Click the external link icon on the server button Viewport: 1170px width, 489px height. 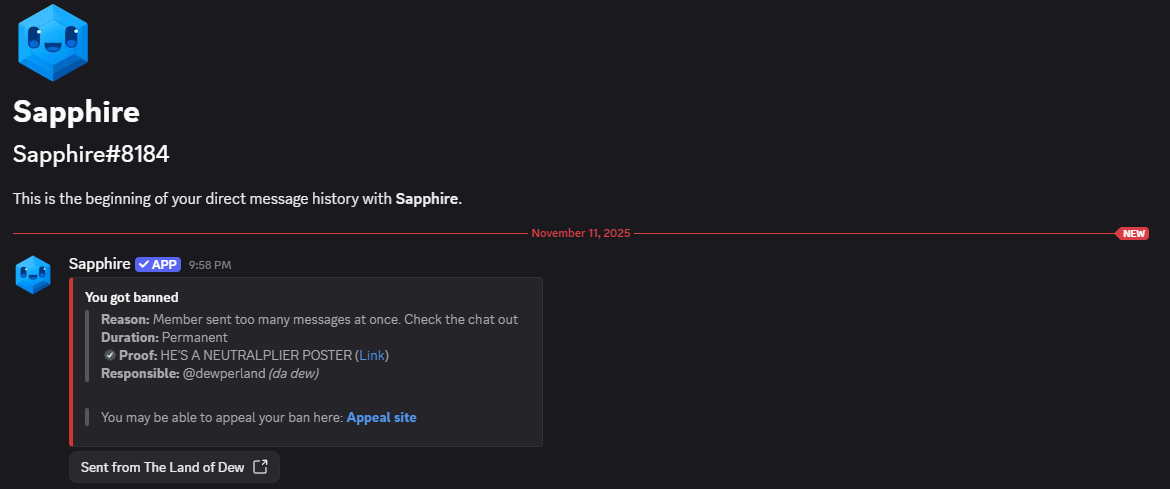pyautogui.click(x=260, y=467)
